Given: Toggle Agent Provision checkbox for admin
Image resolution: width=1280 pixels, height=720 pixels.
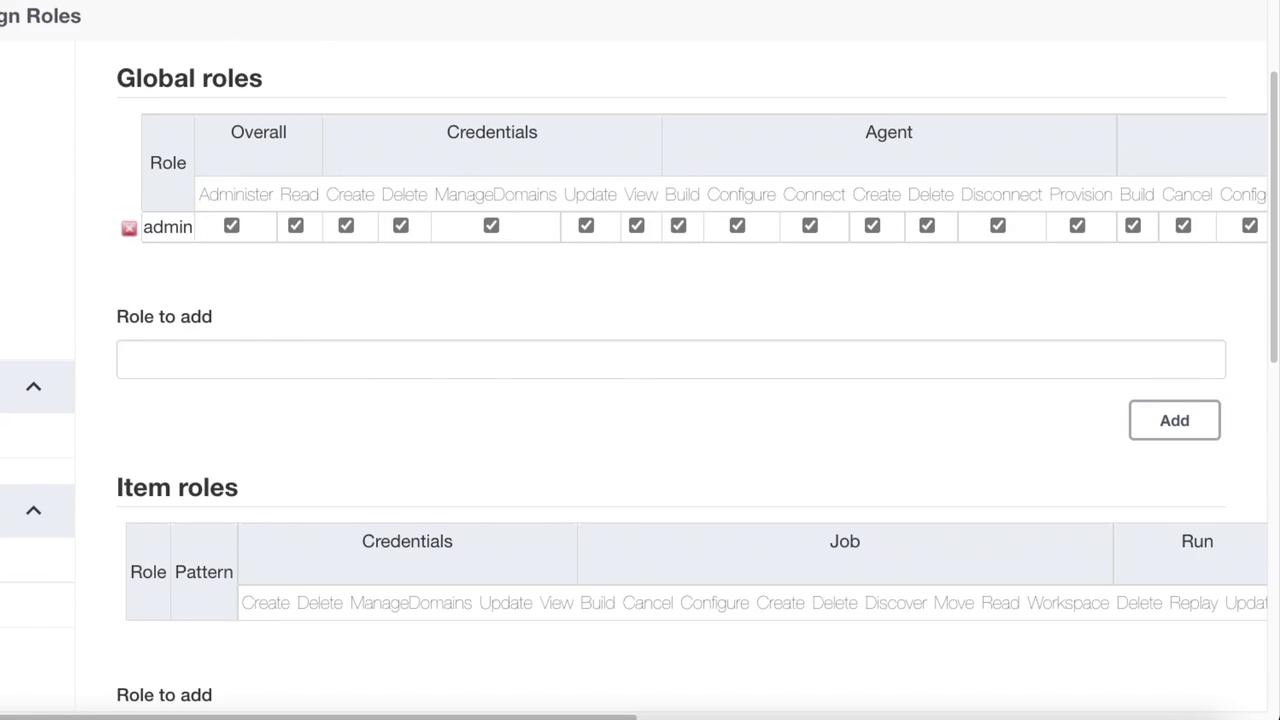Looking at the screenshot, I should click(1077, 226).
